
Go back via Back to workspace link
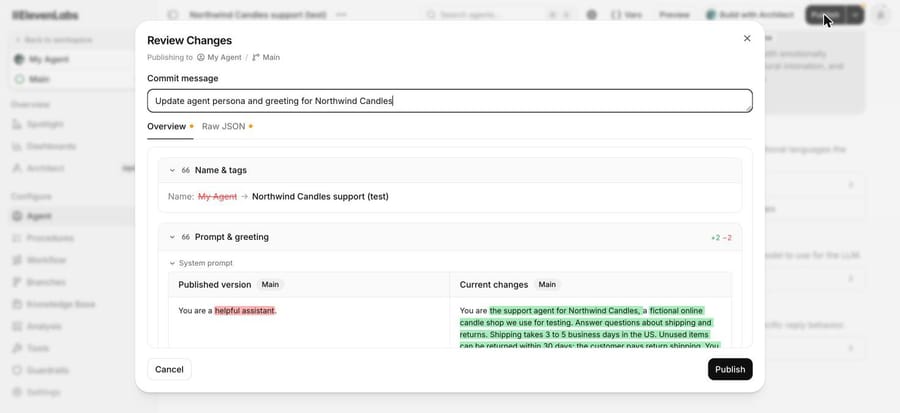(x=53, y=40)
